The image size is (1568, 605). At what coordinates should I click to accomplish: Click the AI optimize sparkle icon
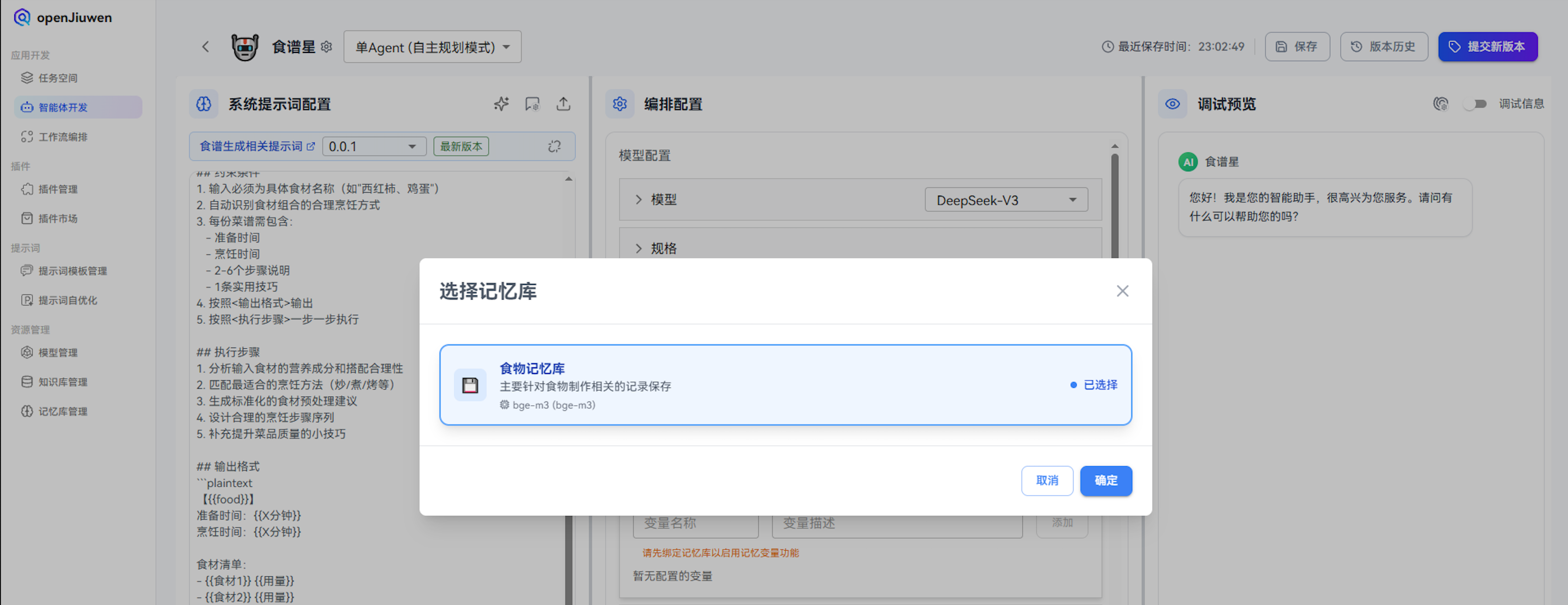[501, 104]
